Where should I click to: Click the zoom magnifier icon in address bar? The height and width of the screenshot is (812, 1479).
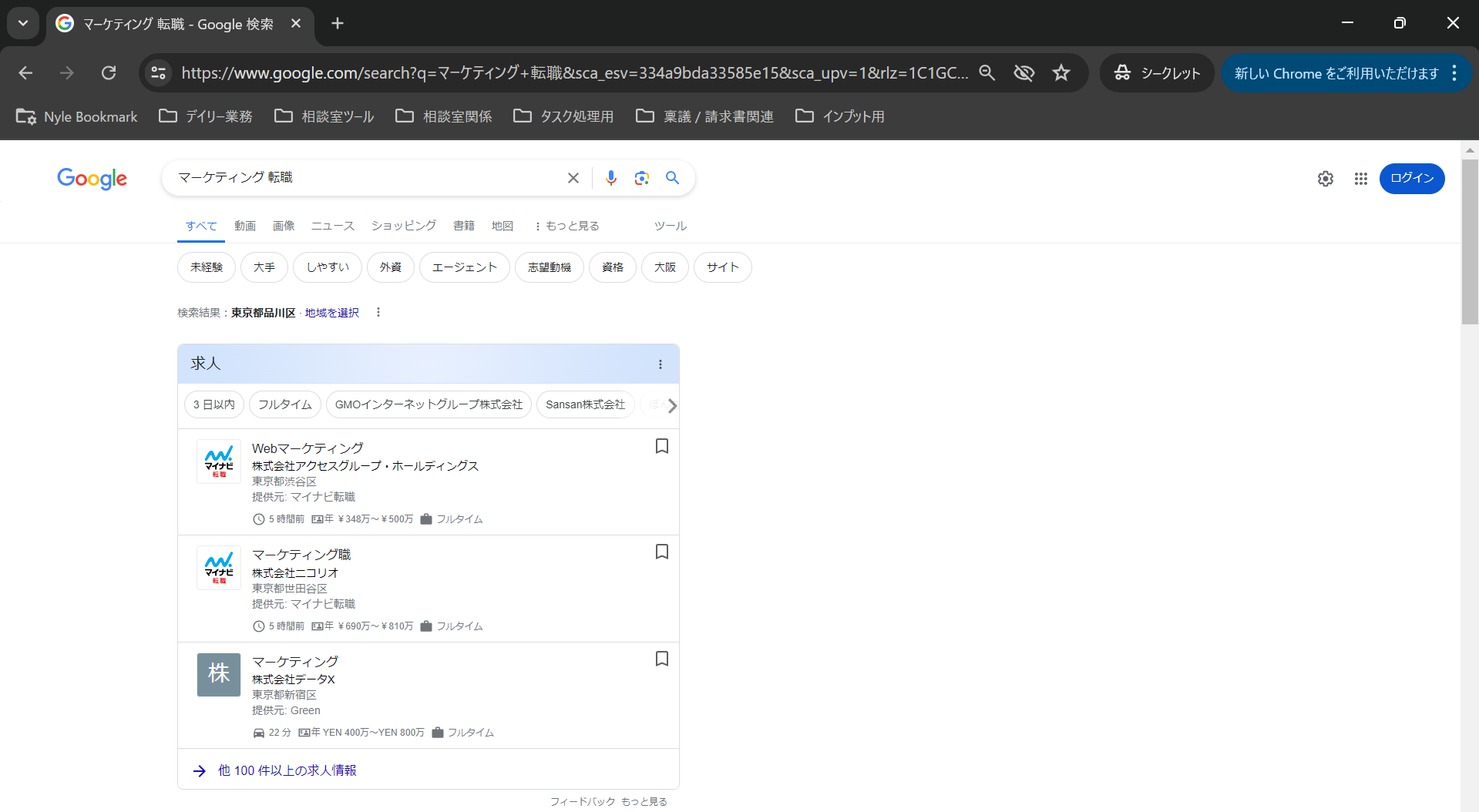(x=987, y=73)
